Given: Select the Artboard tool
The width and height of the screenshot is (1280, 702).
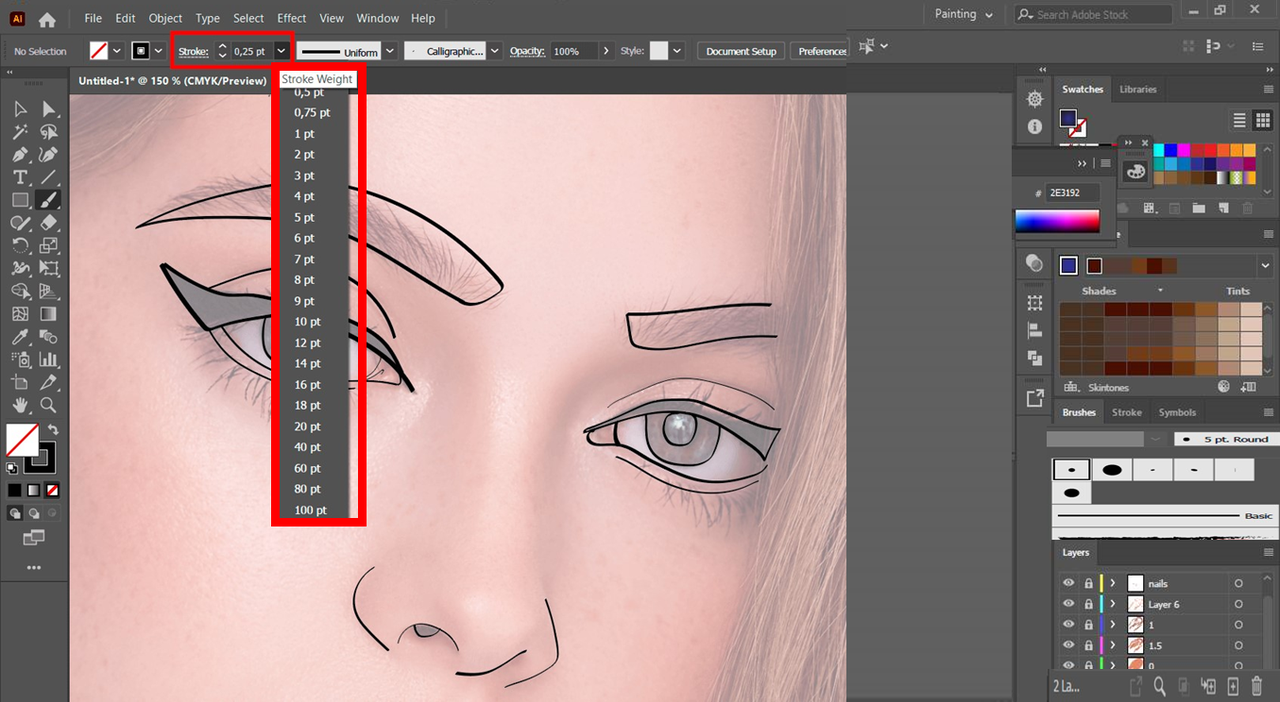Looking at the screenshot, I should (20, 382).
